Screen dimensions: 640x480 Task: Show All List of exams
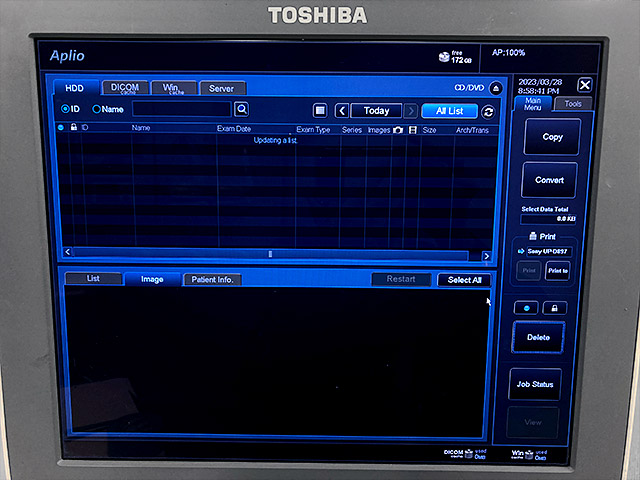click(x=449, y=111)
